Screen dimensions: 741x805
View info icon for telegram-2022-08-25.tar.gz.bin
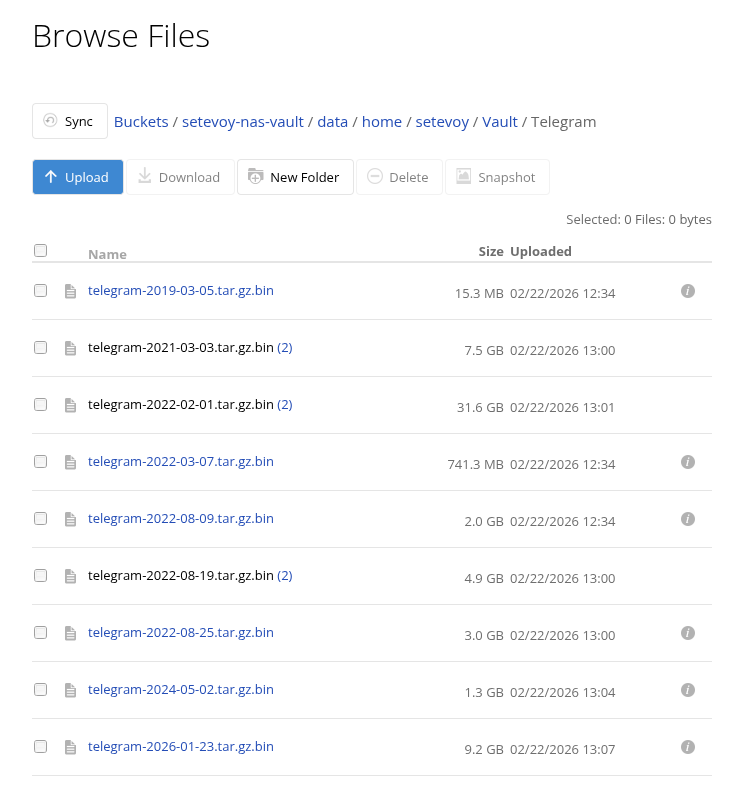pyautogui.click(x=687, y=633)
